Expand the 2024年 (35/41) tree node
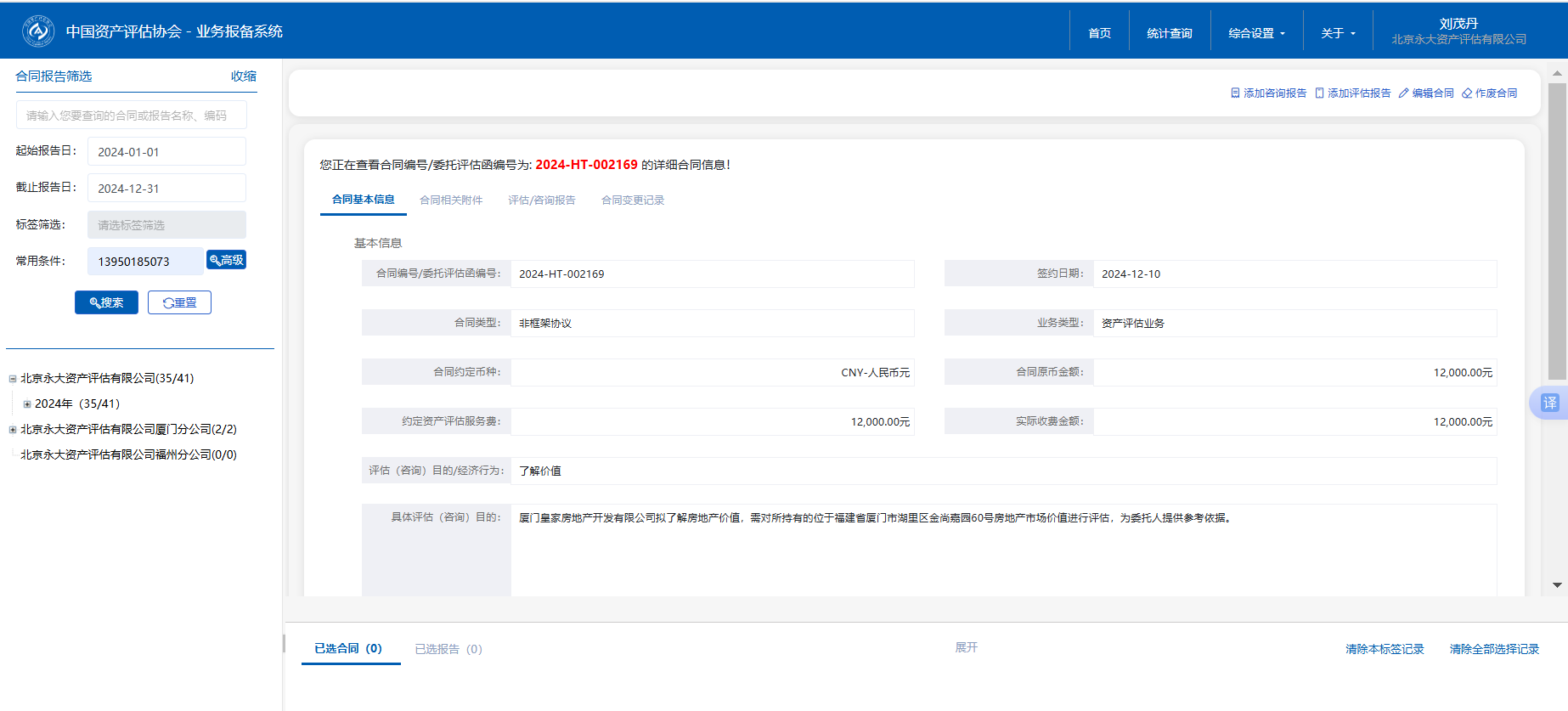Screen dimensions: 1568x711 (27, 404)
